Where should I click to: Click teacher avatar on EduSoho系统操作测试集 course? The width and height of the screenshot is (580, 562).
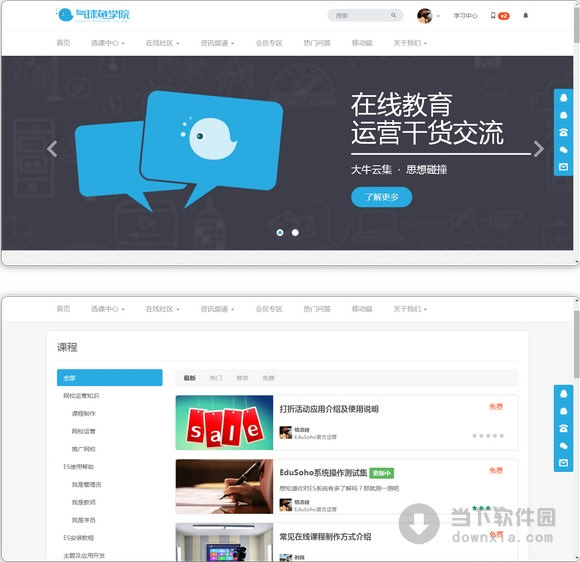286,505
